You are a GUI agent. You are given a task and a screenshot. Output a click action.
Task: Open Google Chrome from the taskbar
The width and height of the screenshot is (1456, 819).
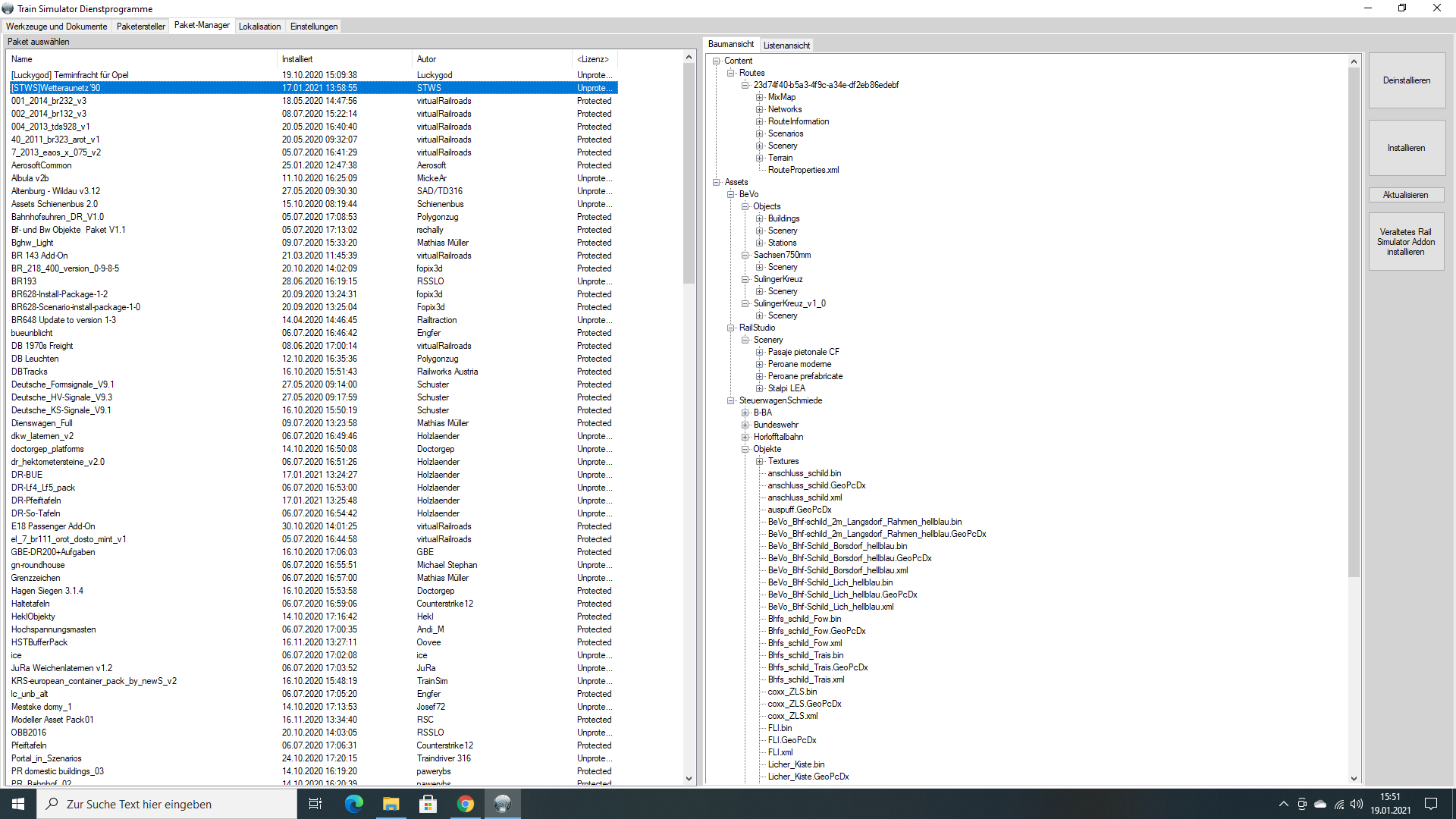466,804
